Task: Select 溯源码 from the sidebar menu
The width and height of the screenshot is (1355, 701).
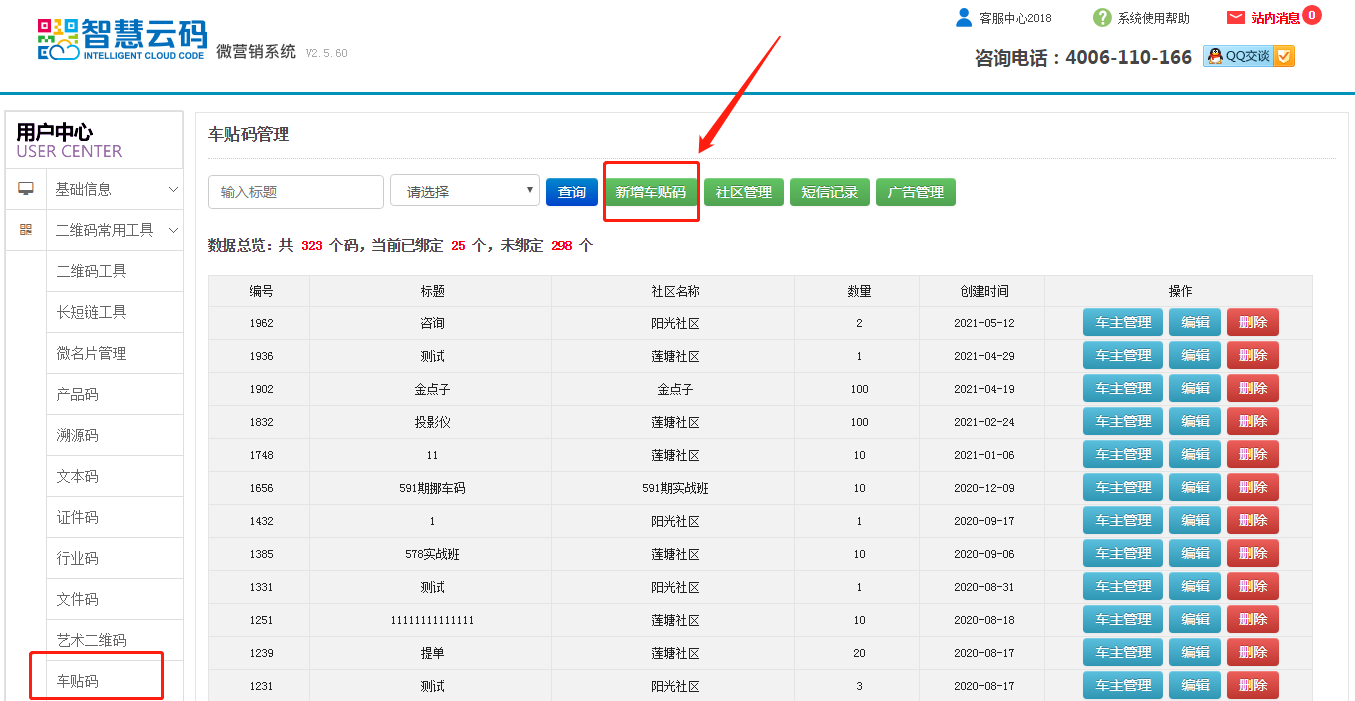Action: point(78,436)
